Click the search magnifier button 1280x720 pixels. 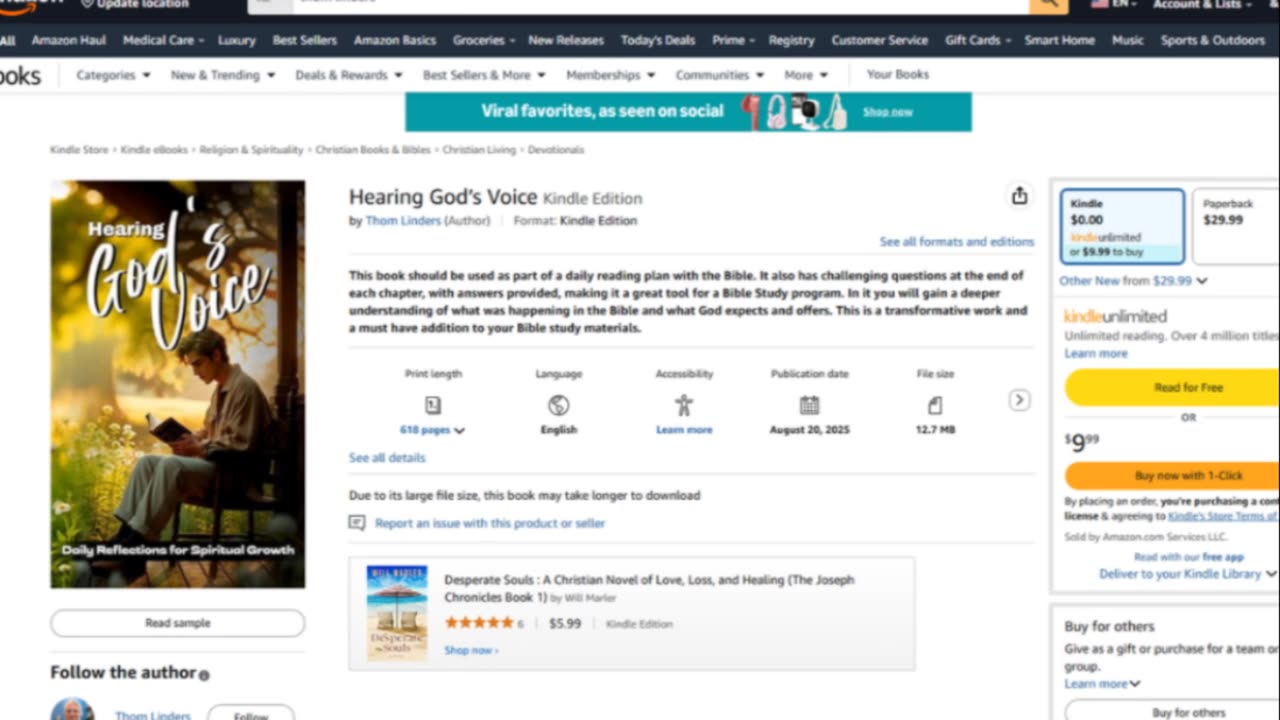tap(1048, 4)
